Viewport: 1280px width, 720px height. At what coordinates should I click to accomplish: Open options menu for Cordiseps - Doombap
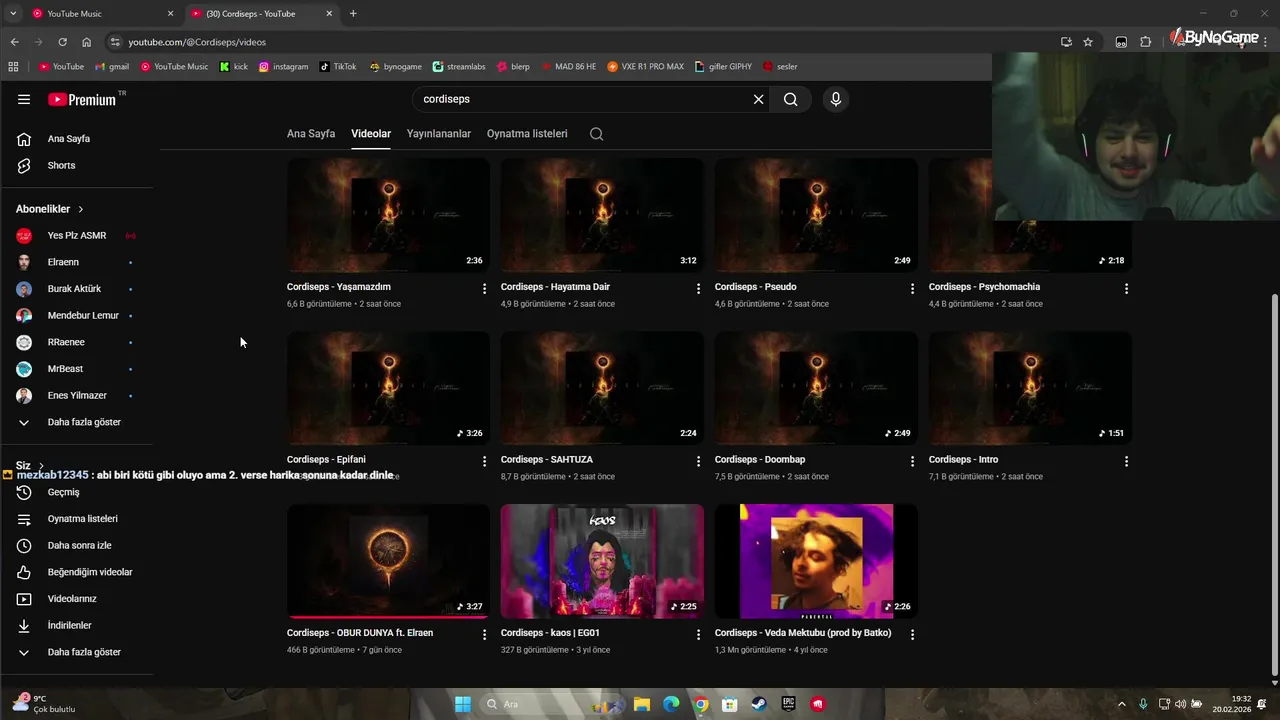(912, 461)
